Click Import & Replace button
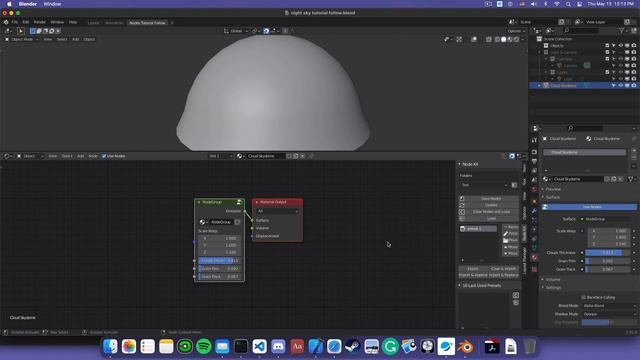Screen dimensions: 640x360 [503, 275]
